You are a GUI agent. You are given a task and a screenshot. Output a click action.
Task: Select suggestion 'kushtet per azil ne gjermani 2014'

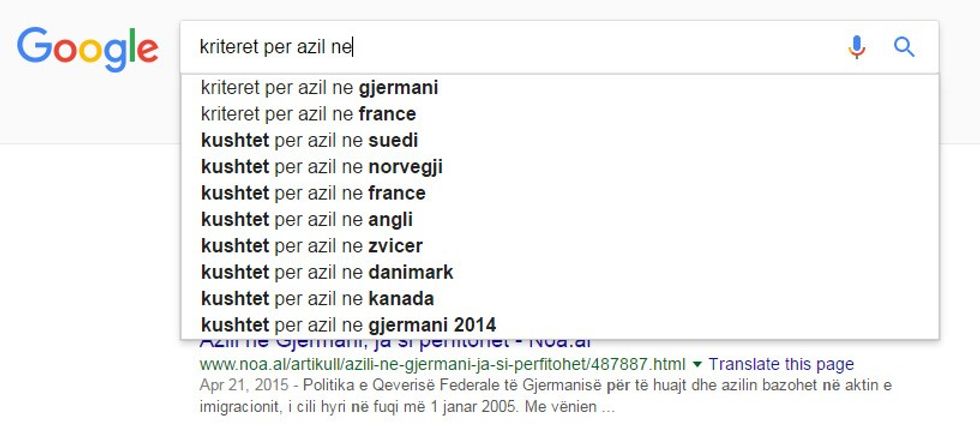[348, 325]
